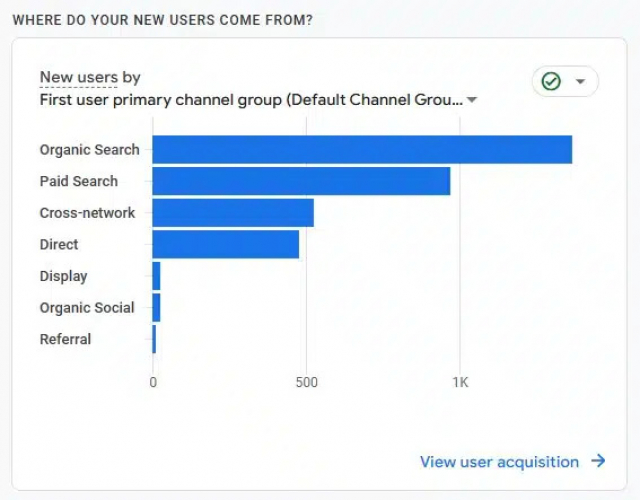This screenshot has height=500, width=640.
Task: Click the Cross-network channel label
Action: (87, 213)
